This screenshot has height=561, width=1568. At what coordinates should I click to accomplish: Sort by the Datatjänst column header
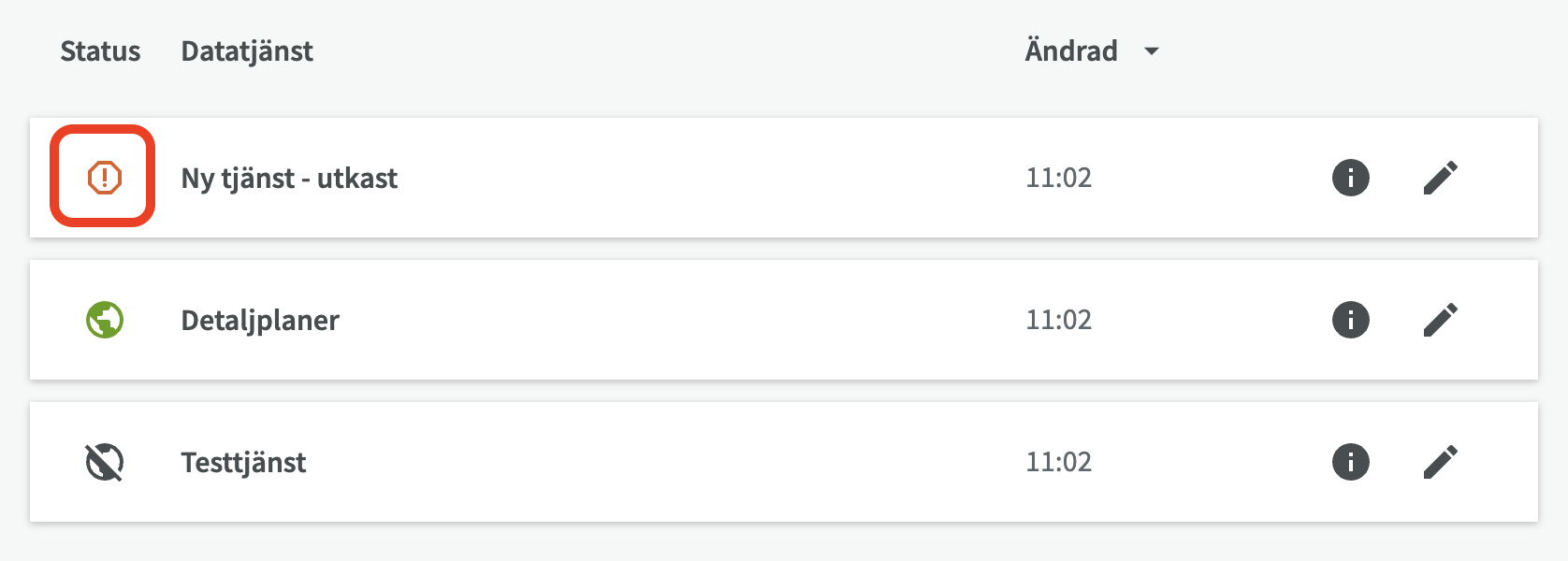247,50
